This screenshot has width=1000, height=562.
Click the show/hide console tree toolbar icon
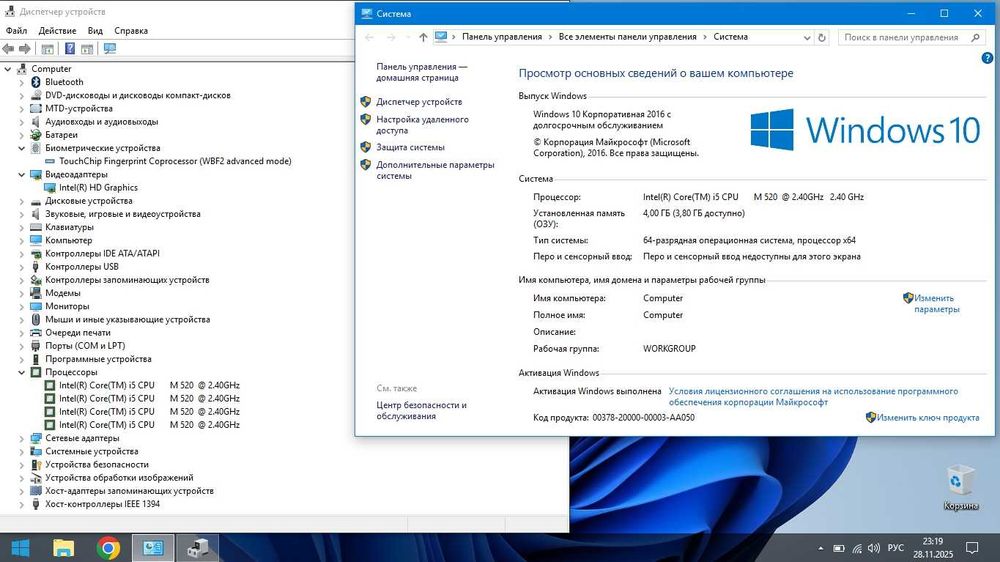click(47, 48)
